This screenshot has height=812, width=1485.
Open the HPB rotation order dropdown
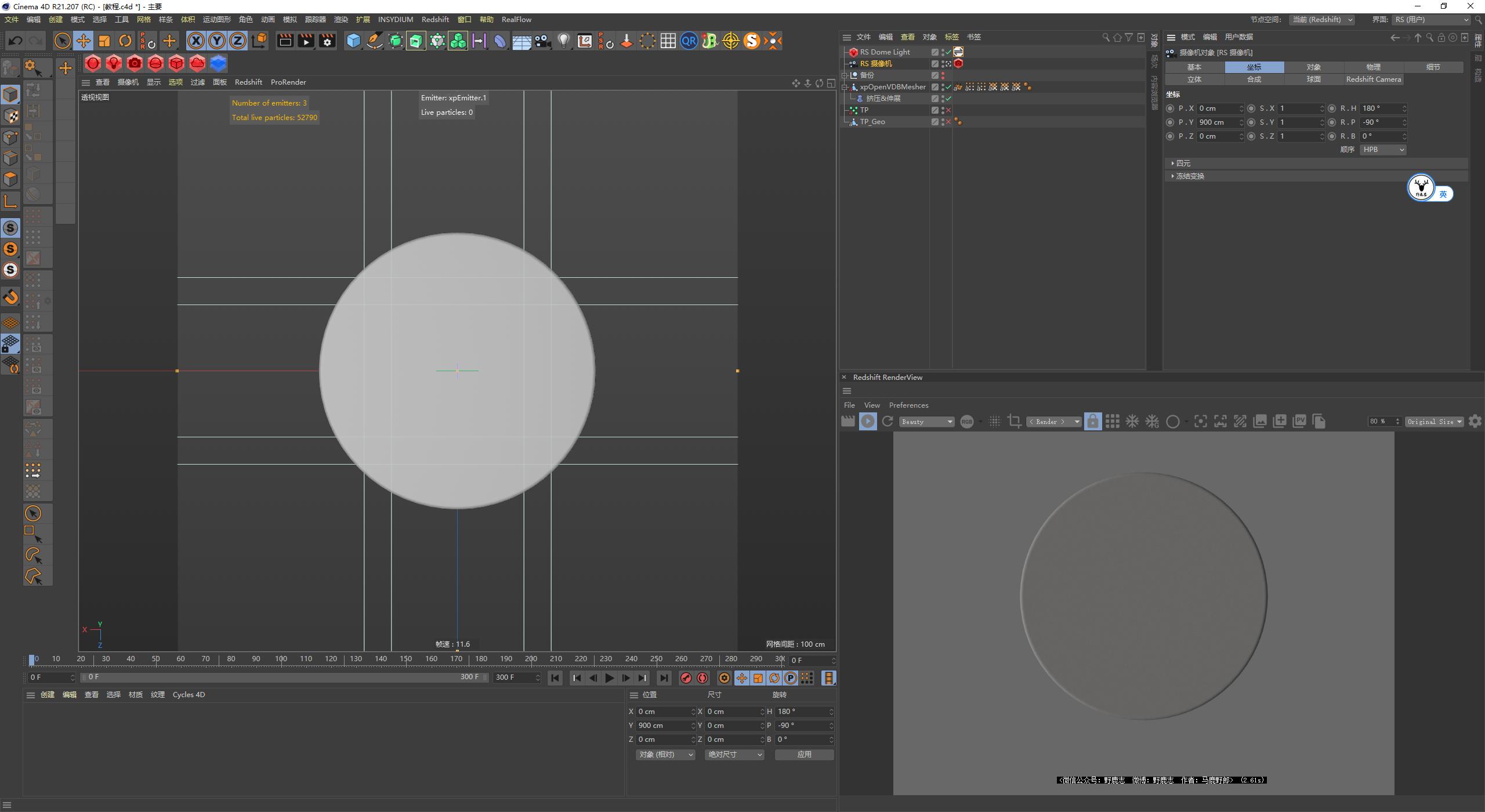coord(1382,149)
